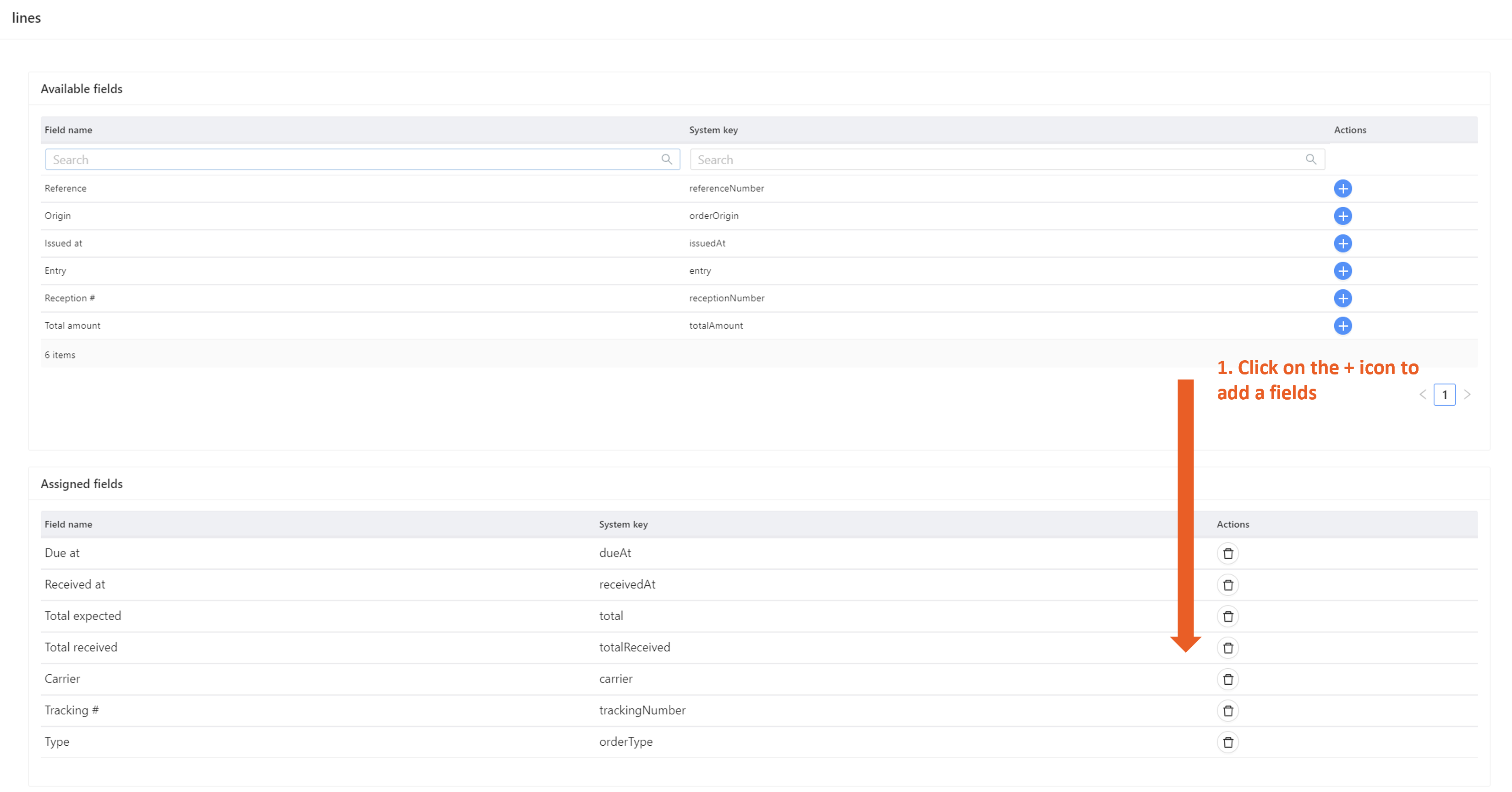The width and height of the screenshot is (1512, 792).
Task: Click the Field name search box
Action: point(352,159)
